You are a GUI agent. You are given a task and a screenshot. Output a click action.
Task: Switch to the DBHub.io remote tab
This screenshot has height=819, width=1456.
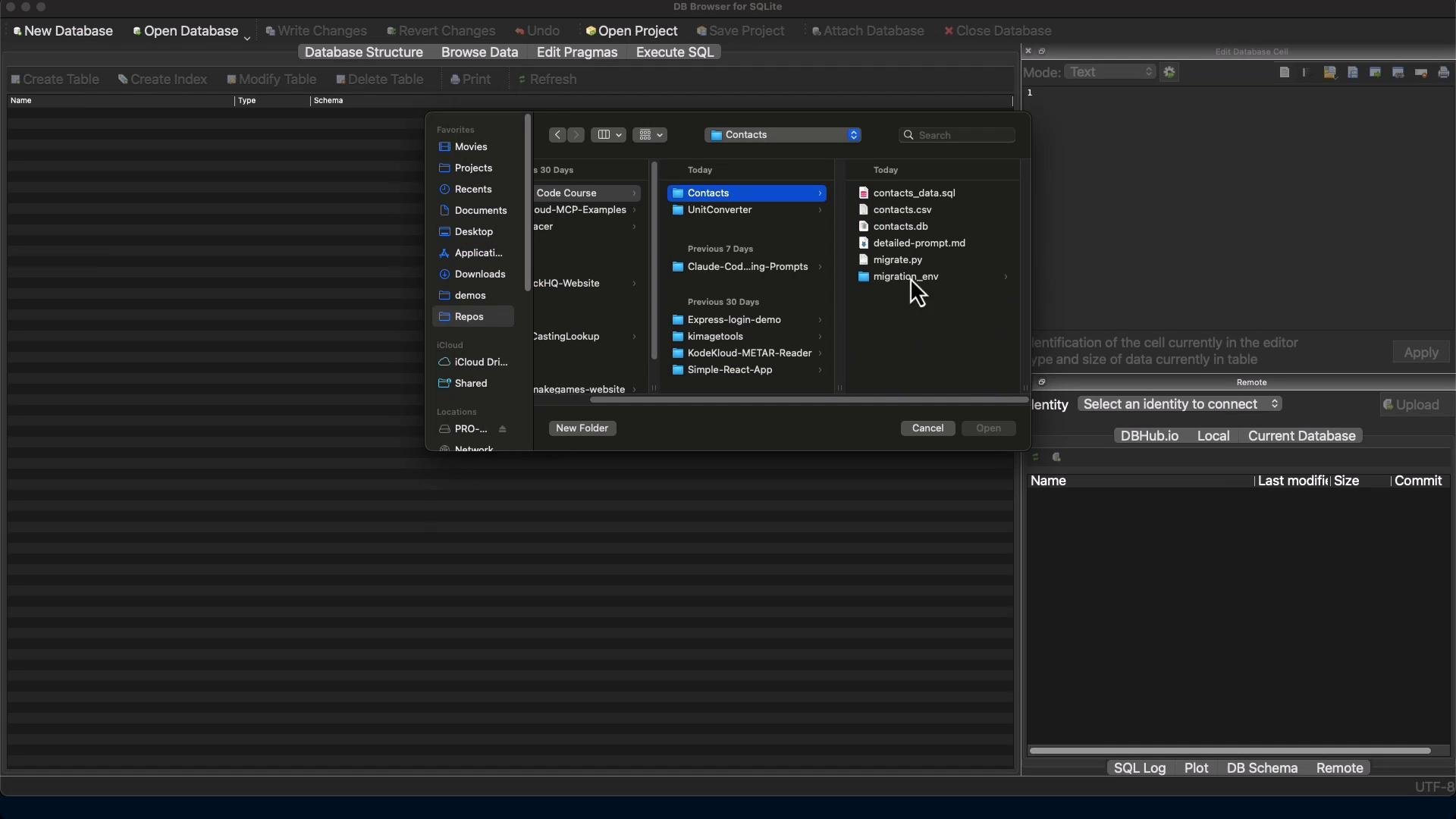coord(1149,436)
